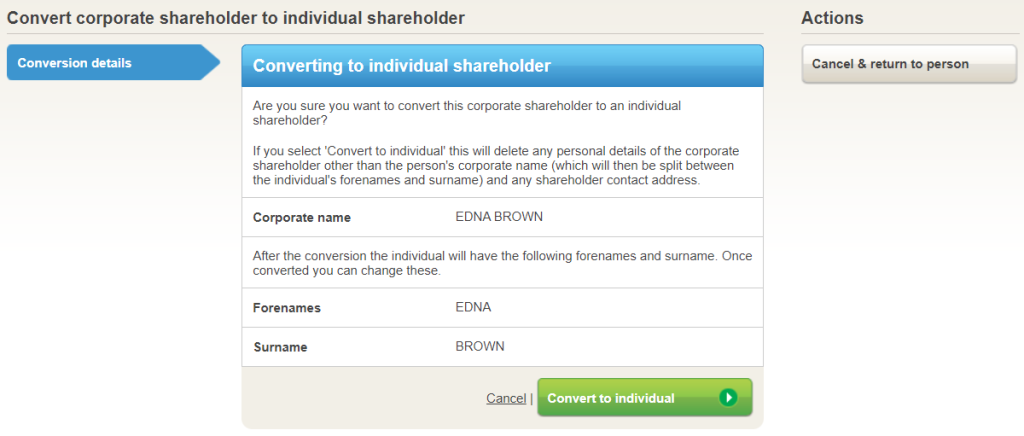The width and height of the screenshot is (1024, 436).
Task: Click the grey footer area left of Cancel
Action: 360,398
